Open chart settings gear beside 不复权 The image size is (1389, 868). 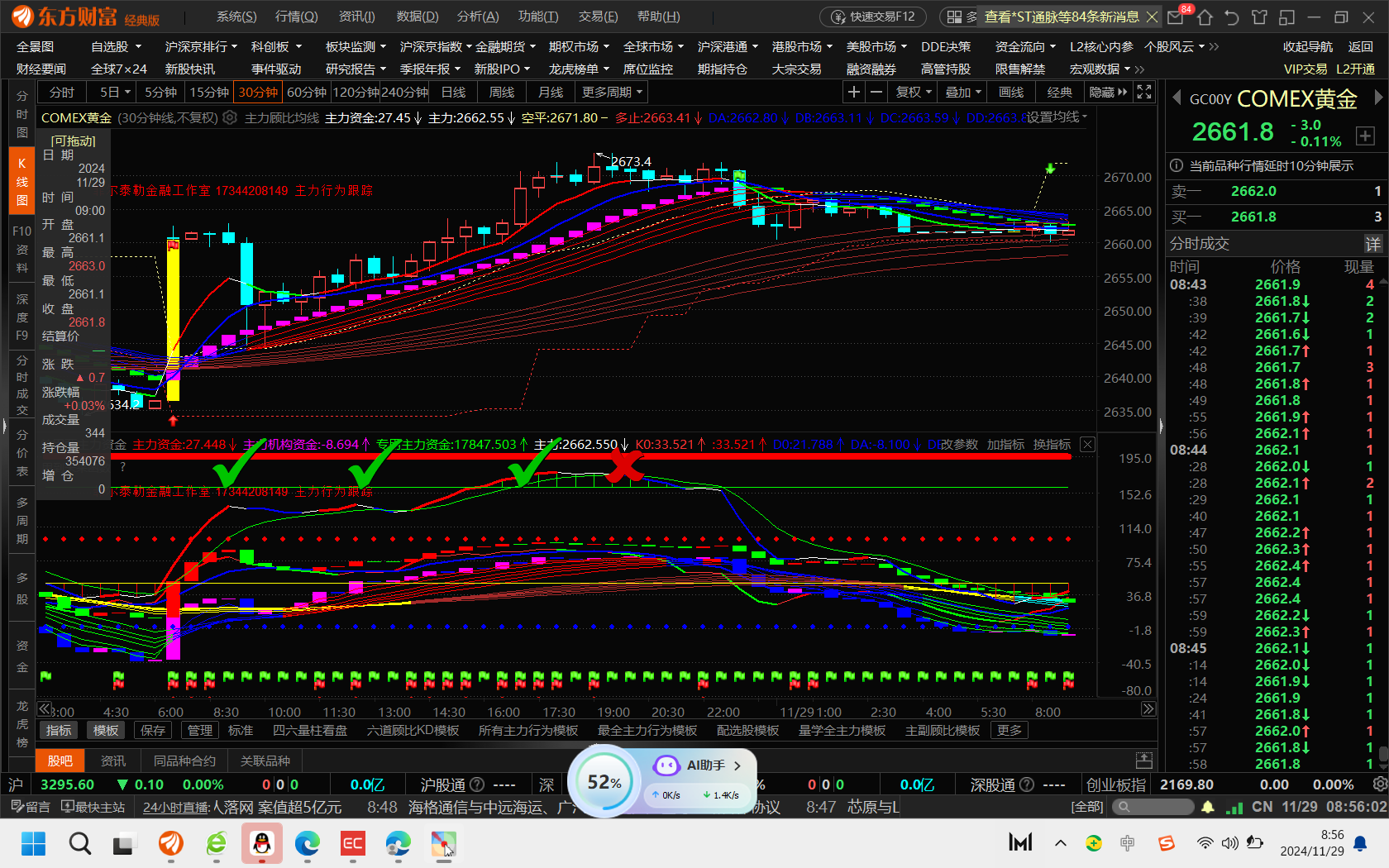[231, 117]
